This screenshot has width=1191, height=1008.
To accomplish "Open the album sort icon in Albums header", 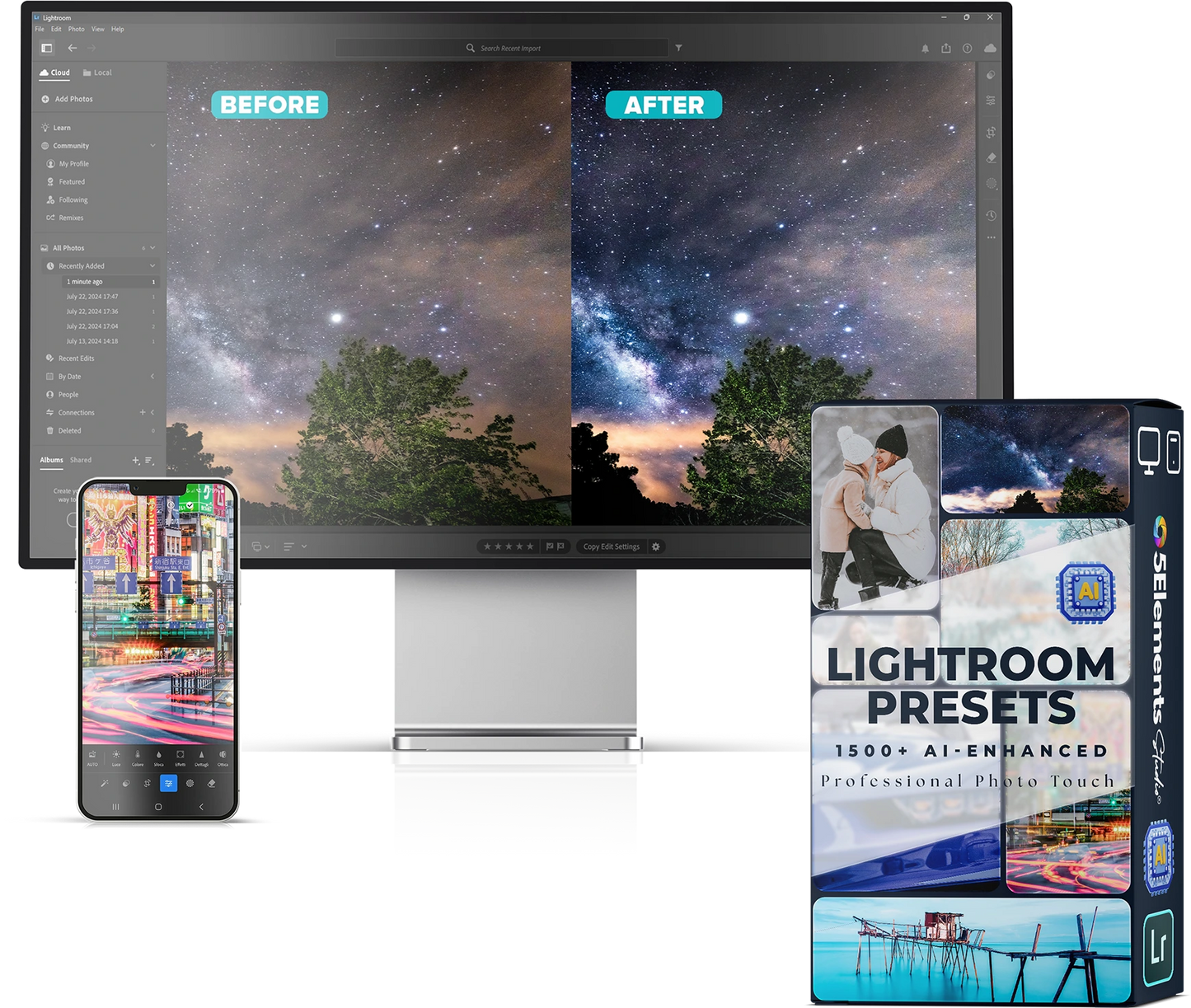I will (149, 460).
